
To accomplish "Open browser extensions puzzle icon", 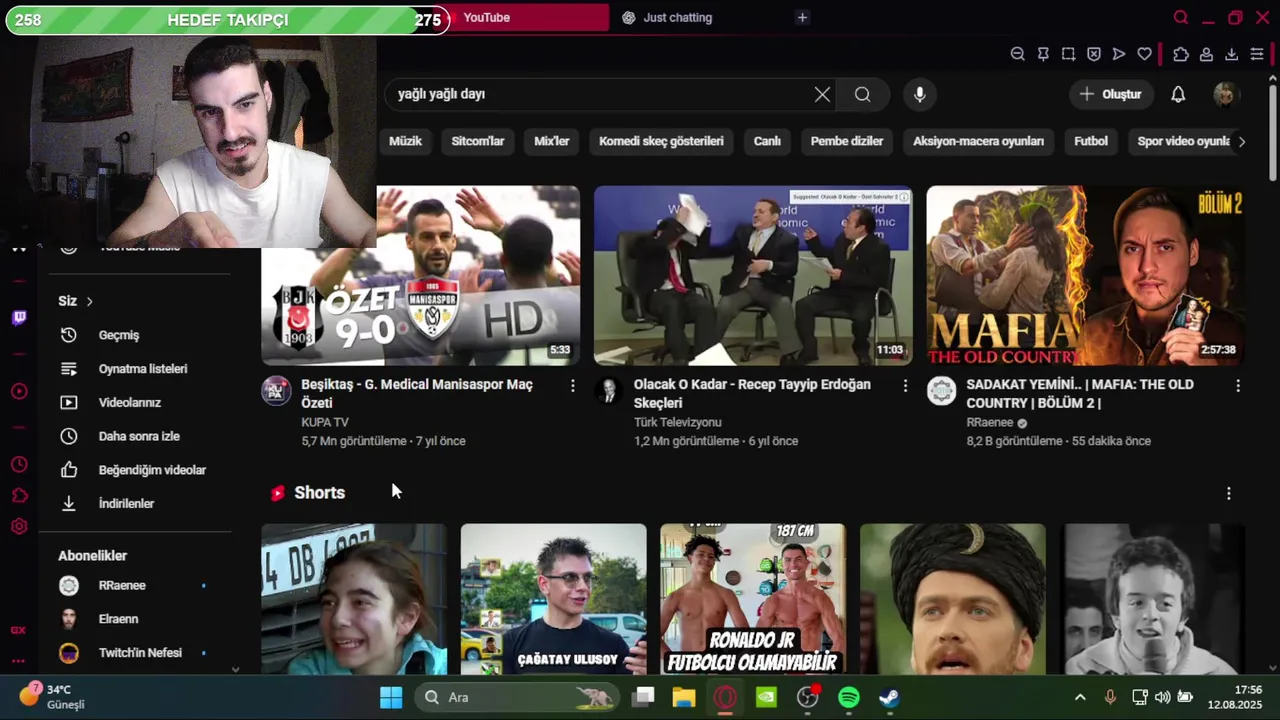I will coord(1181,54).
